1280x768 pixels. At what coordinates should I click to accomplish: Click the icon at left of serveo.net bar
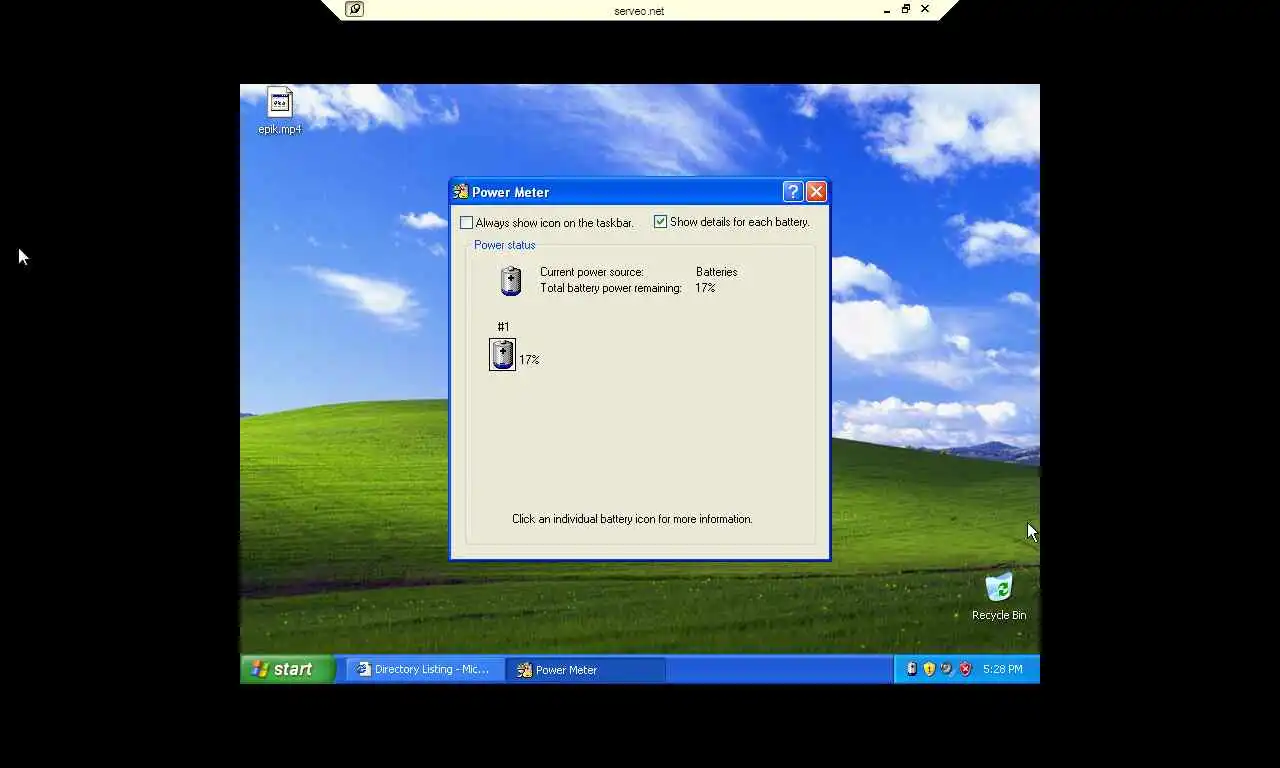pyautogui.click(x=354, y=9)
